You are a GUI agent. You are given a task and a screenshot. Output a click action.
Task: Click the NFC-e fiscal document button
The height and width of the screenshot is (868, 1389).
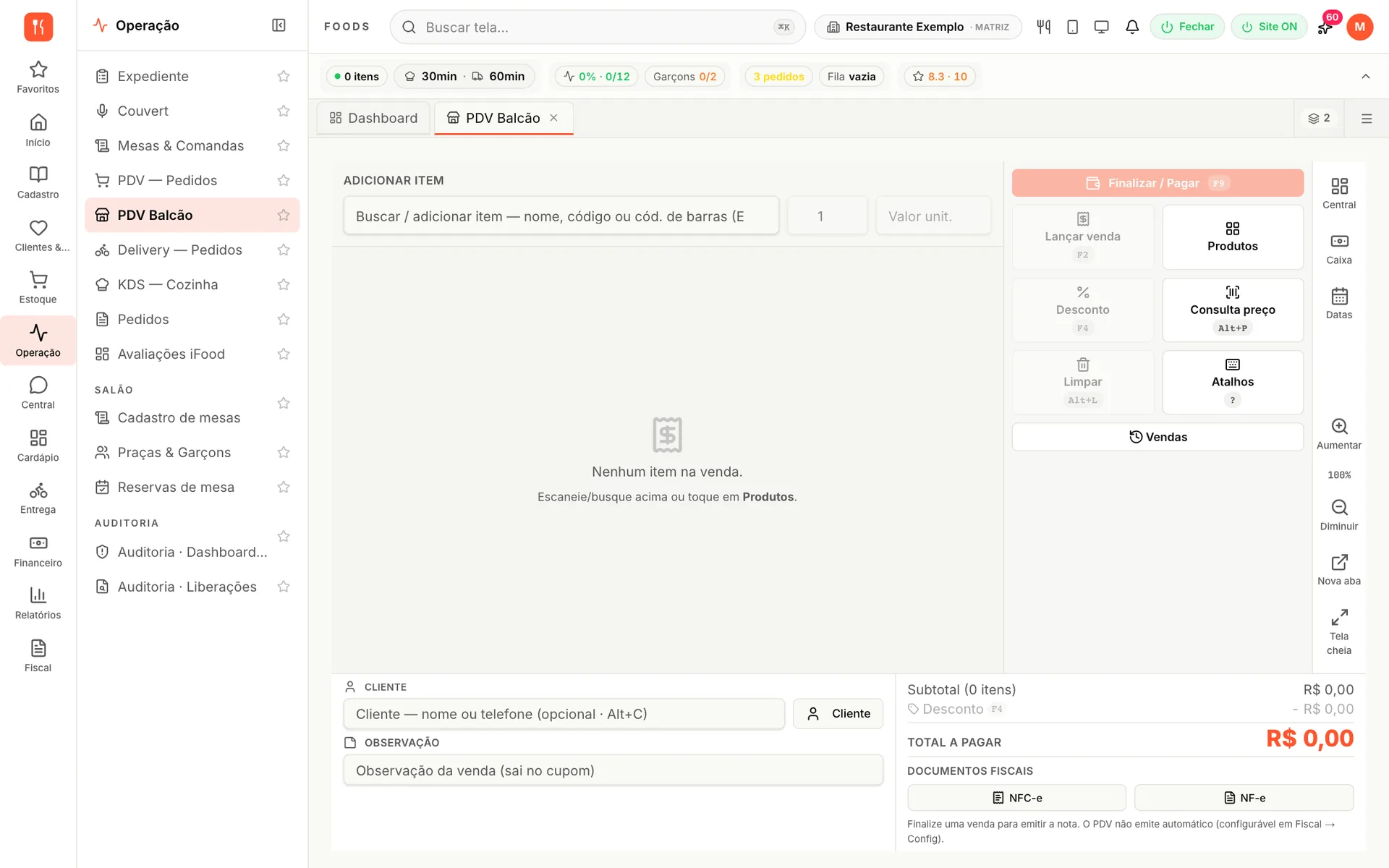[1016, 798]
